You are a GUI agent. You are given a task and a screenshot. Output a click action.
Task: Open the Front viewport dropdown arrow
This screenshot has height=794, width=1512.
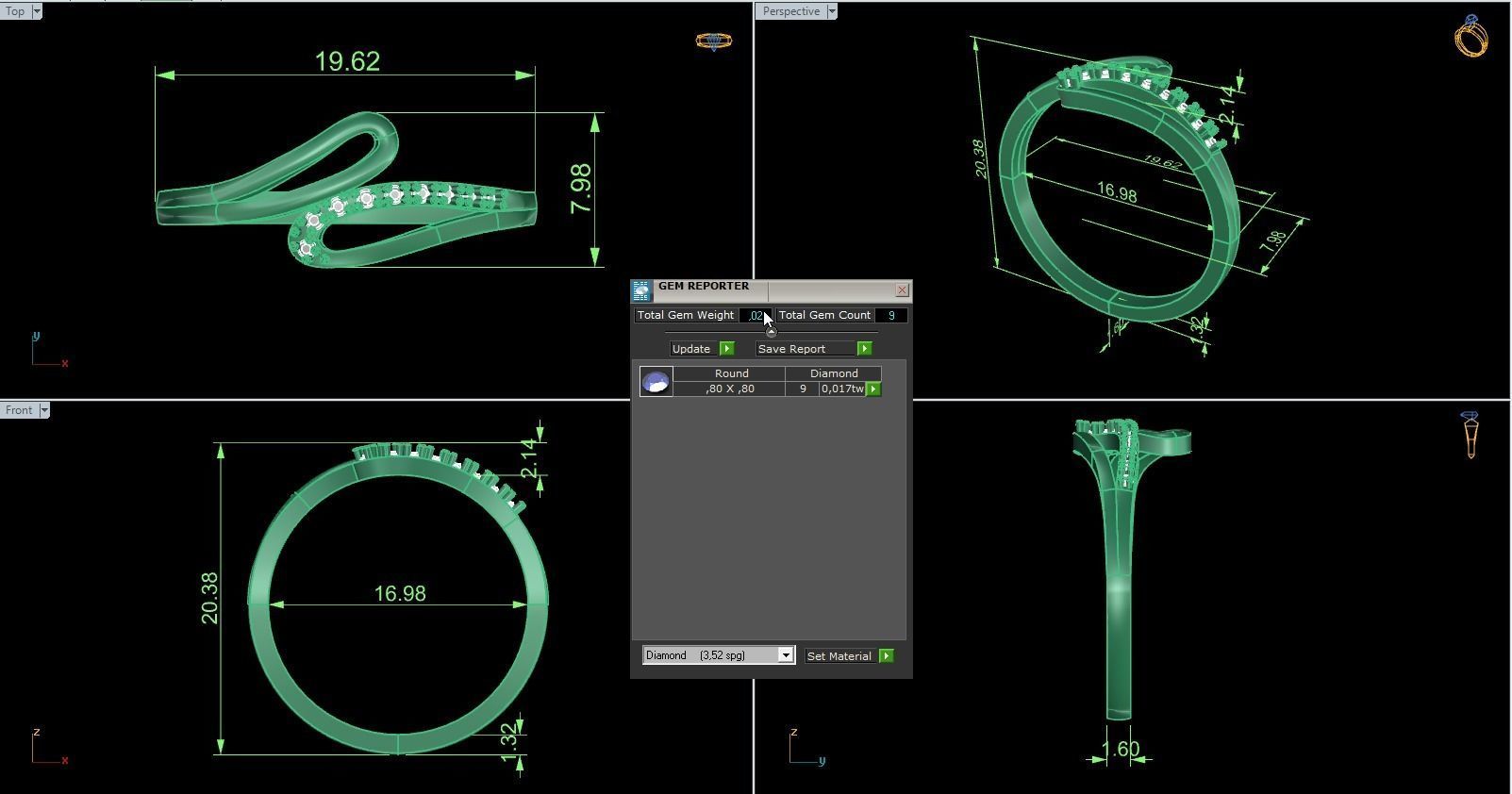(x=43, y=410)
